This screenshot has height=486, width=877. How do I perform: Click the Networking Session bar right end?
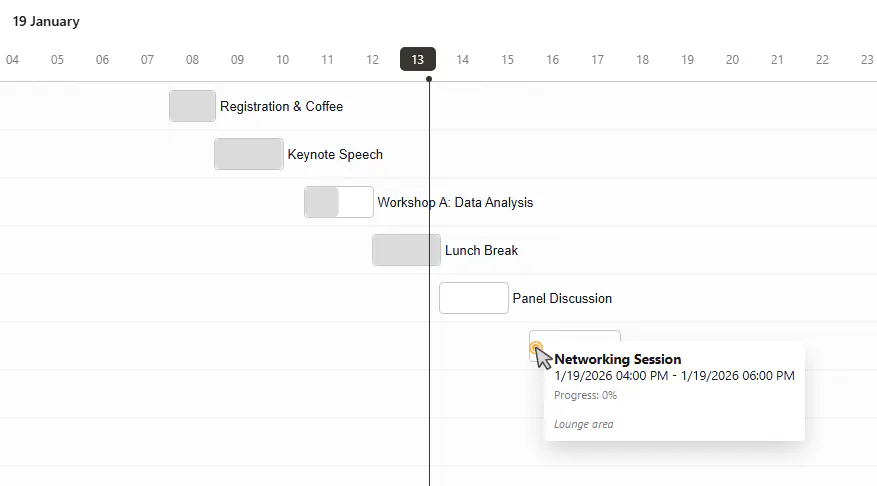point(612,337)
